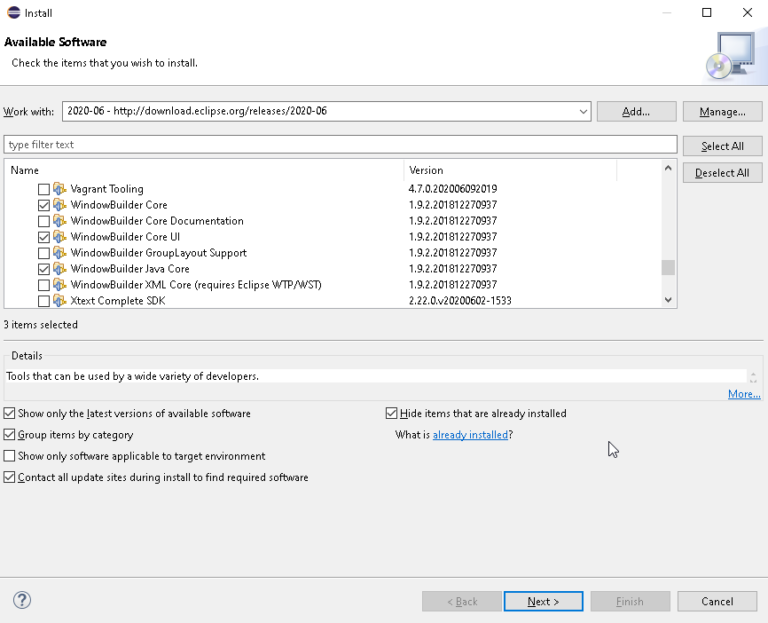The image size is (768, 623).
Task: Select the WindowBuilder Core Documentation row text
Action: 157,221
